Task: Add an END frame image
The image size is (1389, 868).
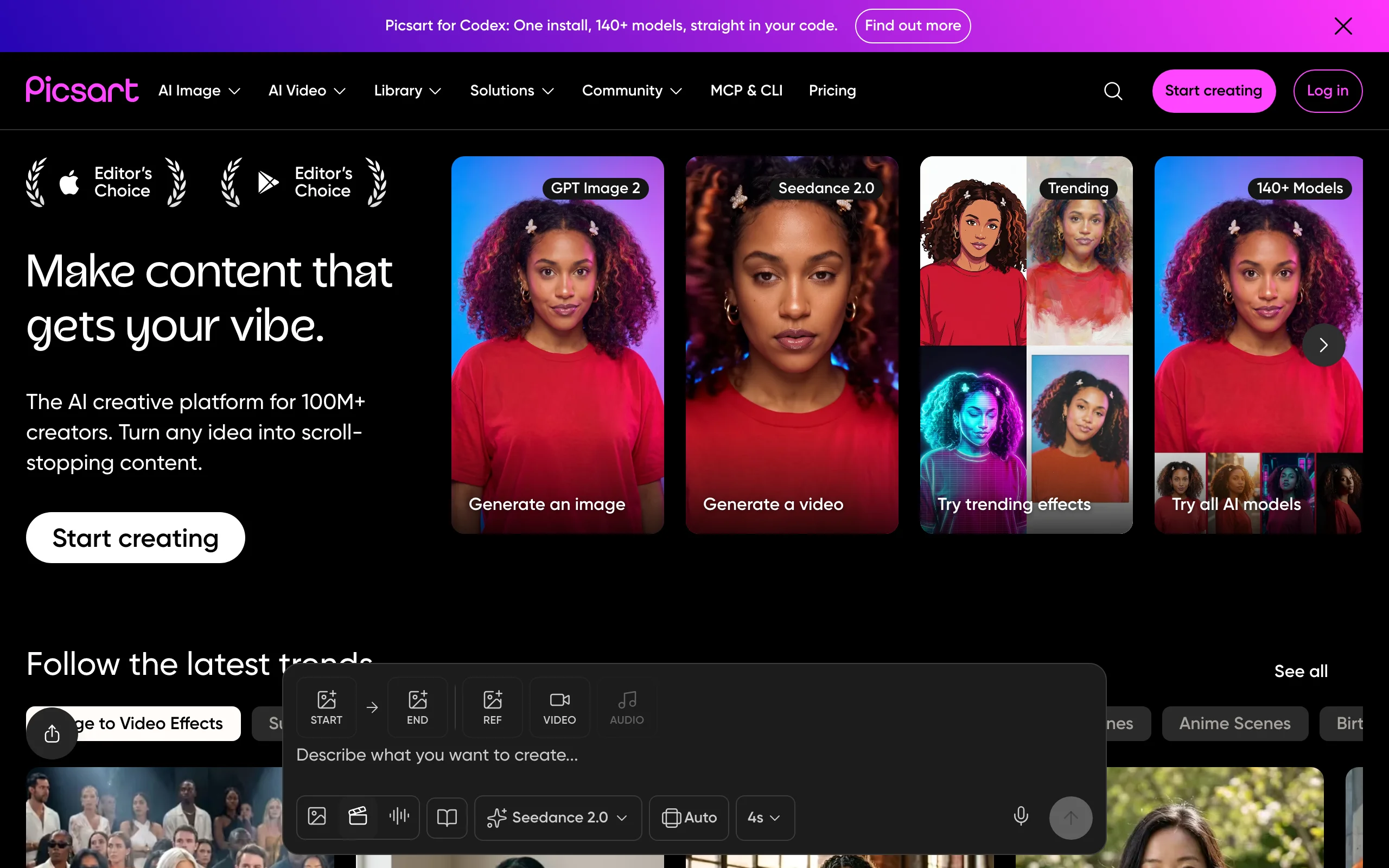Action: [417, 707]
